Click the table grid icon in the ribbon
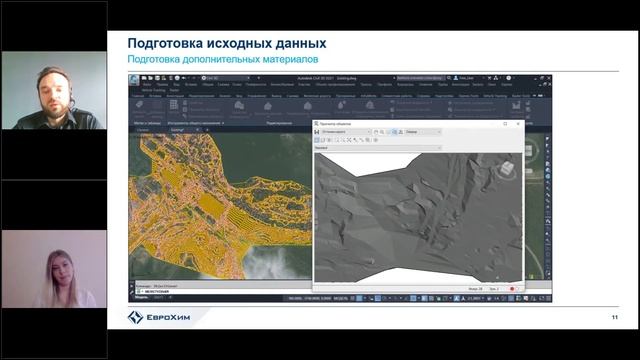 [x=173, y=105]
